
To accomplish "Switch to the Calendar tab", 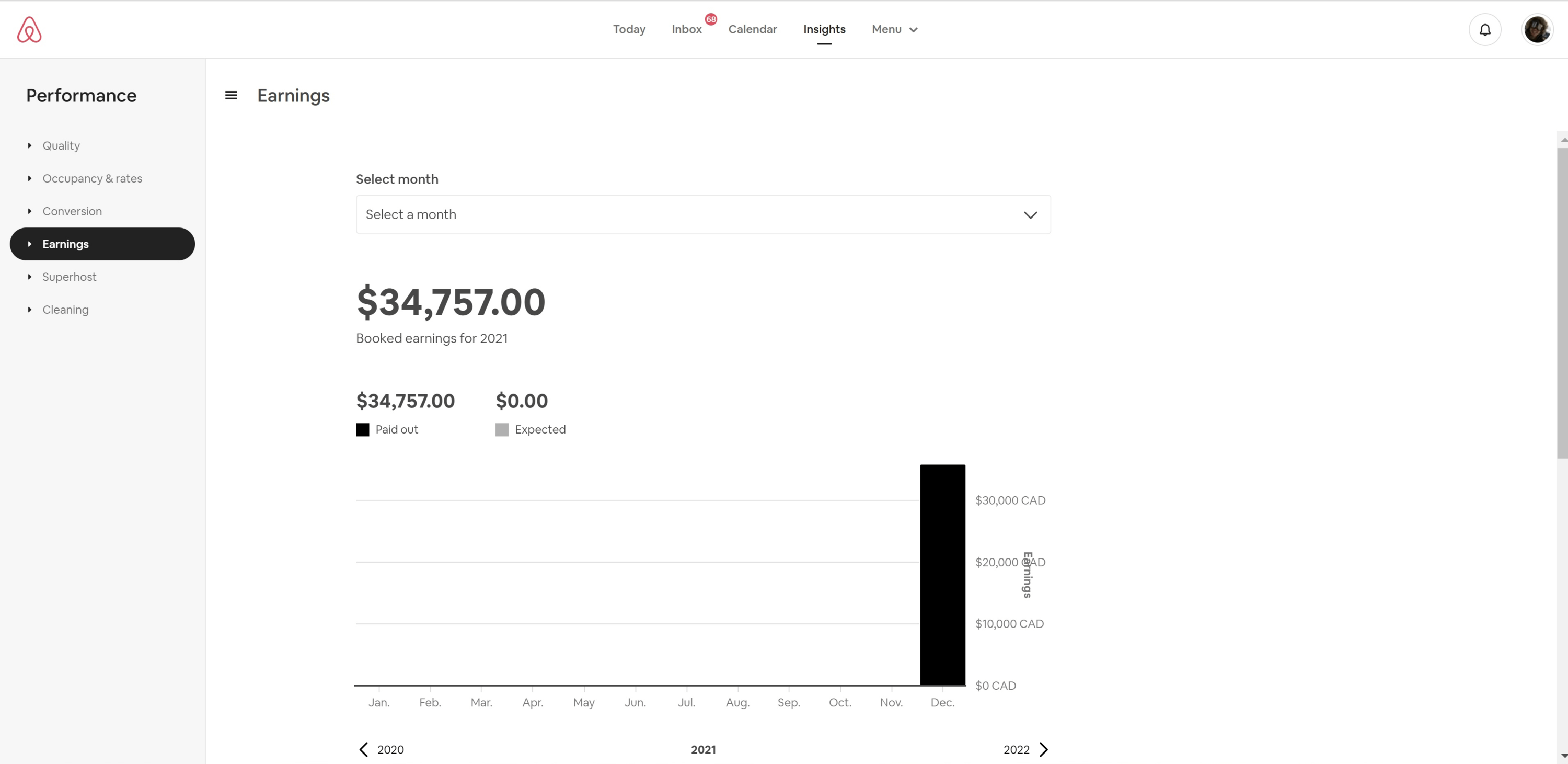I will coord(752,29).
